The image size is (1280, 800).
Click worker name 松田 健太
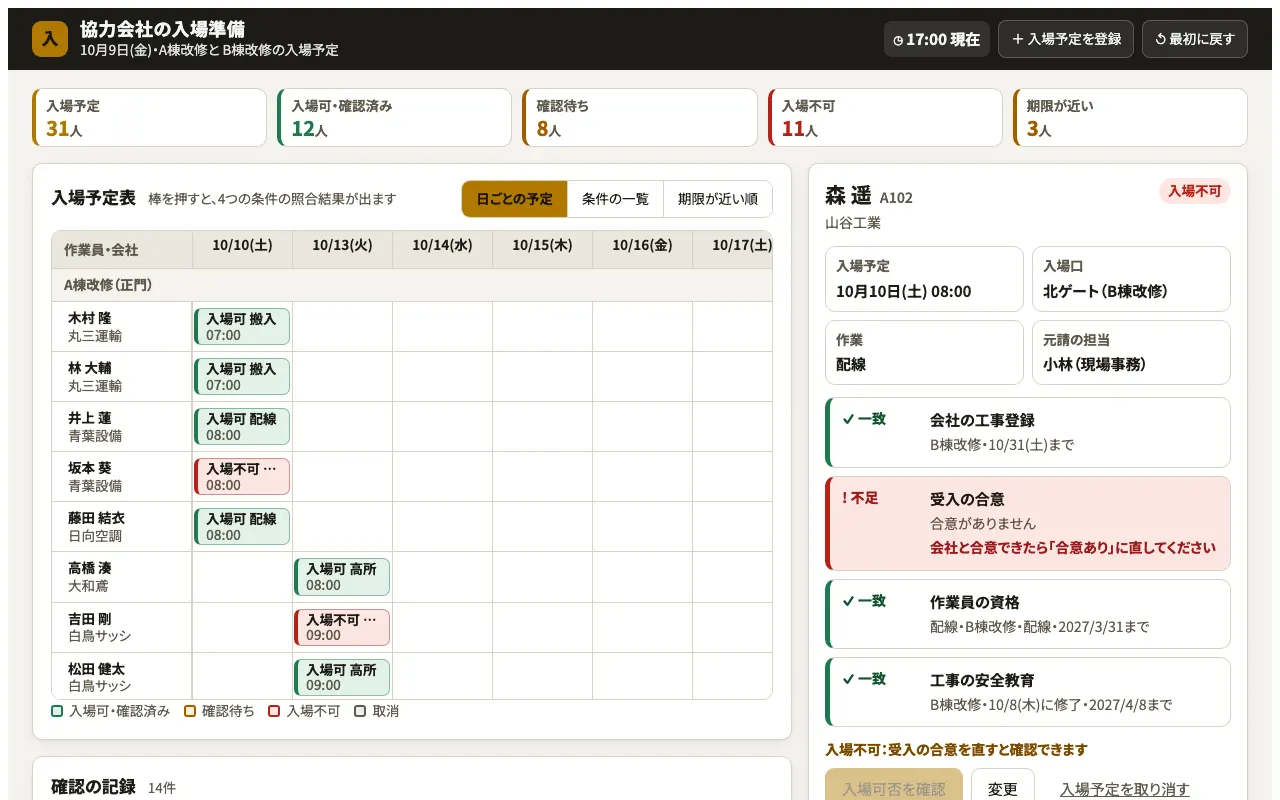tap(97, 669)
